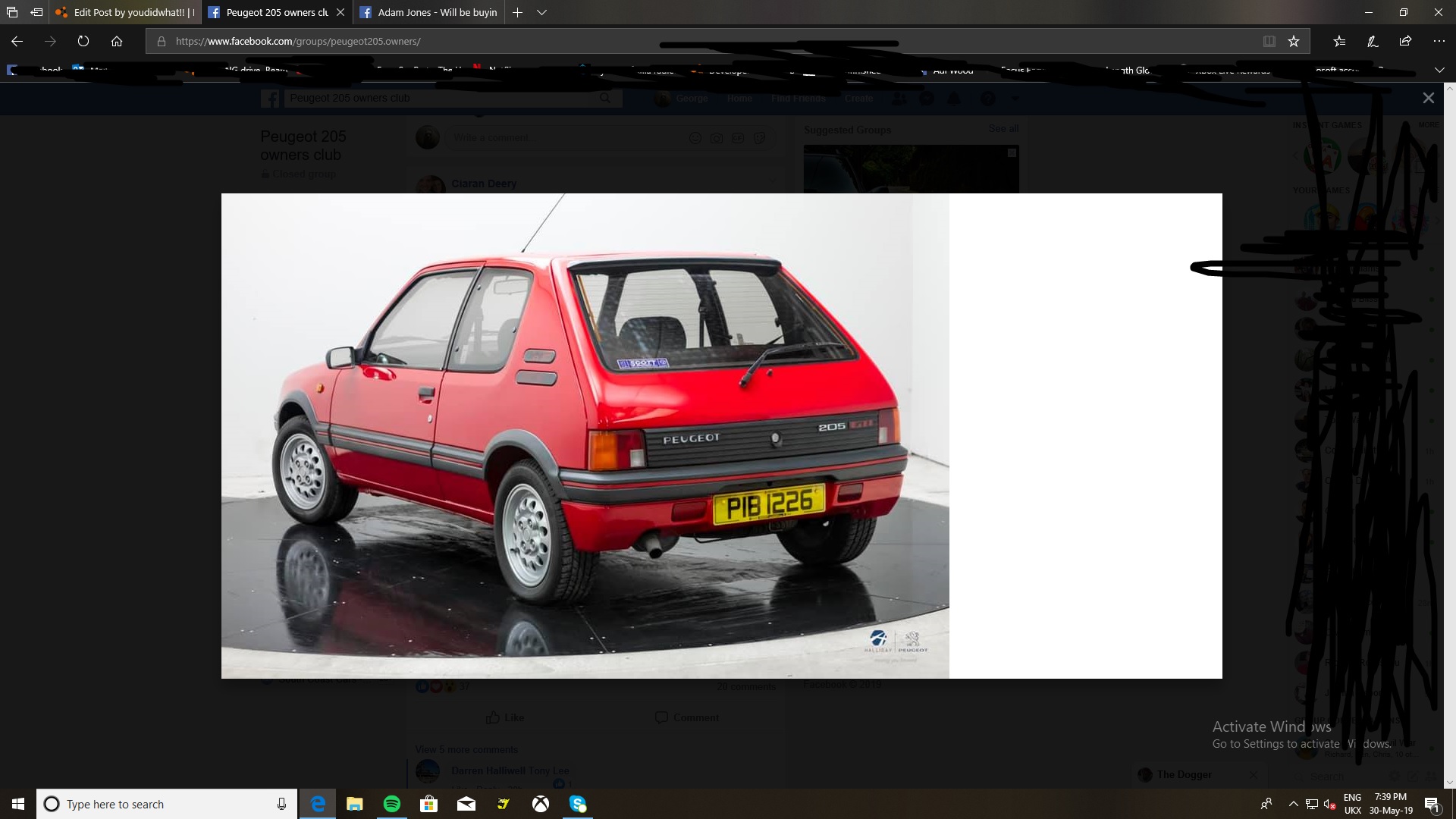The width and height of the screenshot is (1456, 819).
Task: Open Windows Start menu
Action: pyautogui.click(x=18, y=804)
